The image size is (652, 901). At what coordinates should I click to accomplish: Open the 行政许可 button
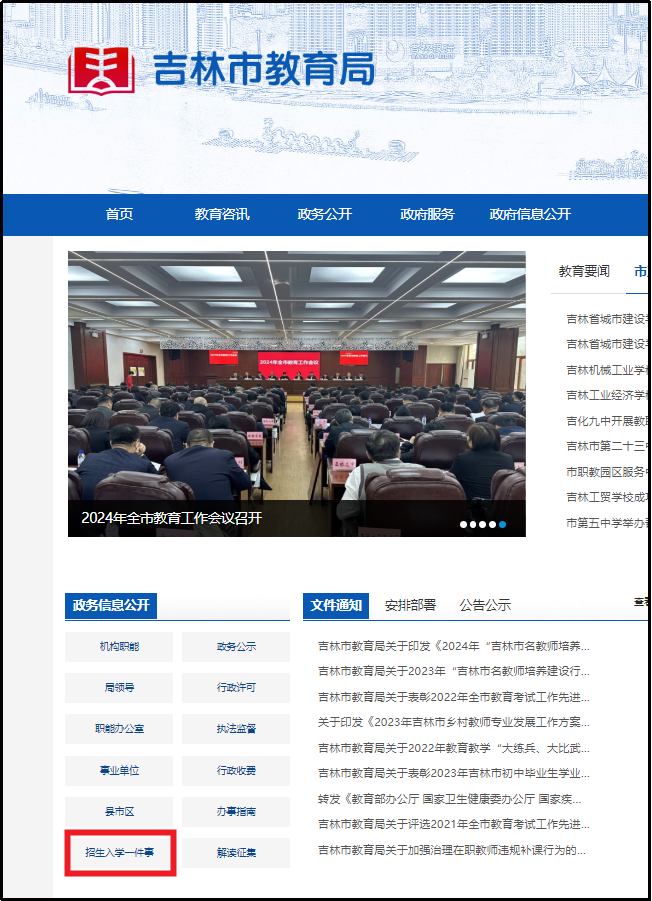pos(236,688)
